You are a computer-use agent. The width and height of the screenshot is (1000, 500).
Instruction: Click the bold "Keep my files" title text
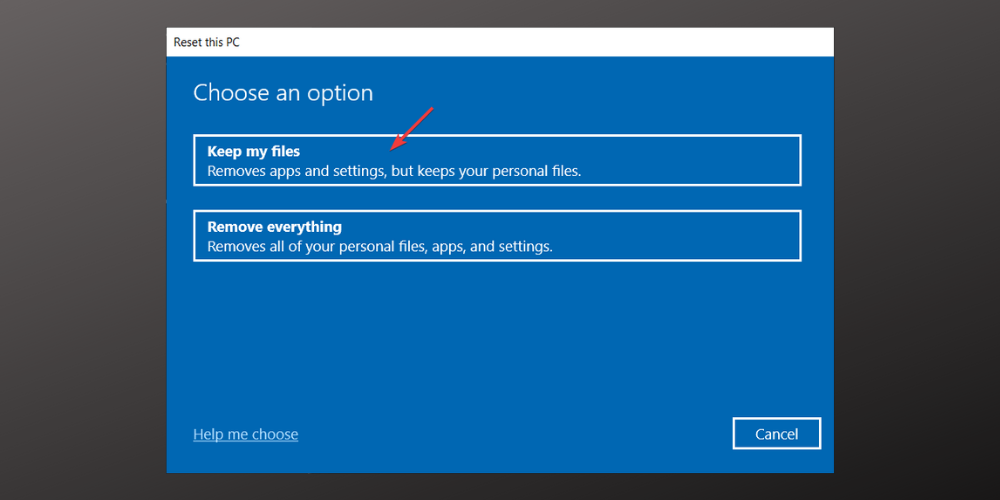click(253, 151)
